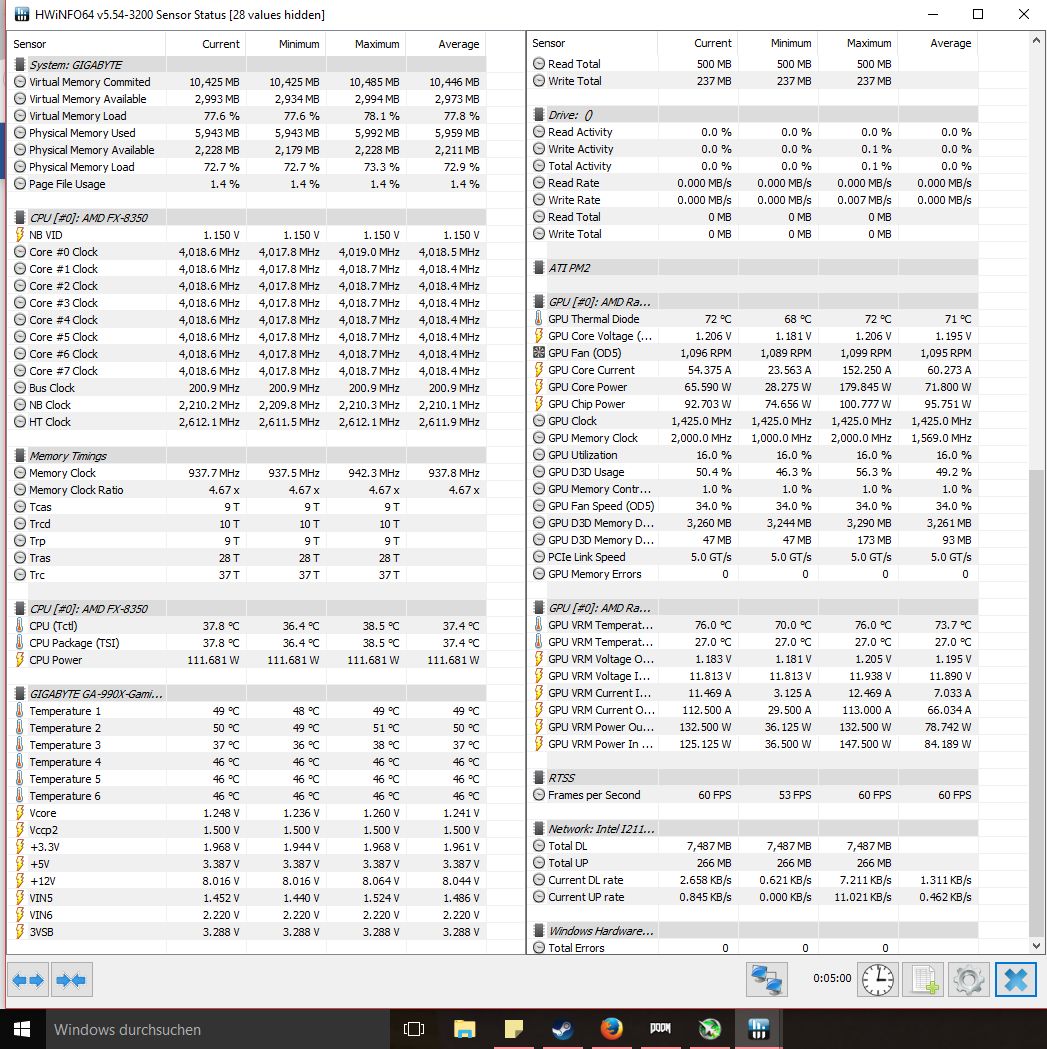Click the Windows Start button
The width and height of the screenshot is (1047, 1049).
click(22, 1029)
